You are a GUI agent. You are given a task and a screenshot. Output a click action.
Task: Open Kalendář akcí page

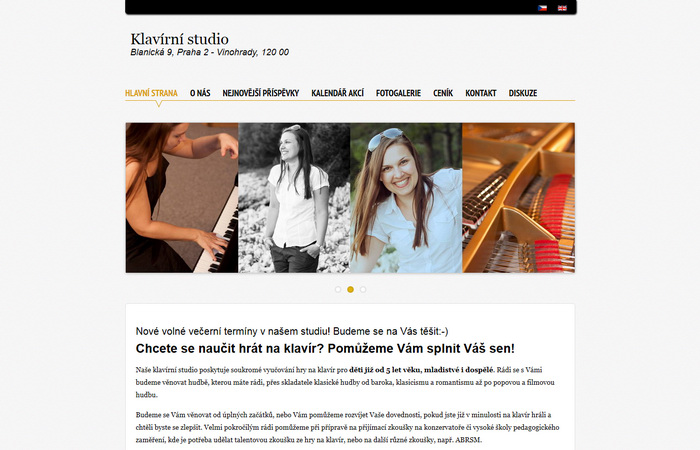tap(338, 93)
